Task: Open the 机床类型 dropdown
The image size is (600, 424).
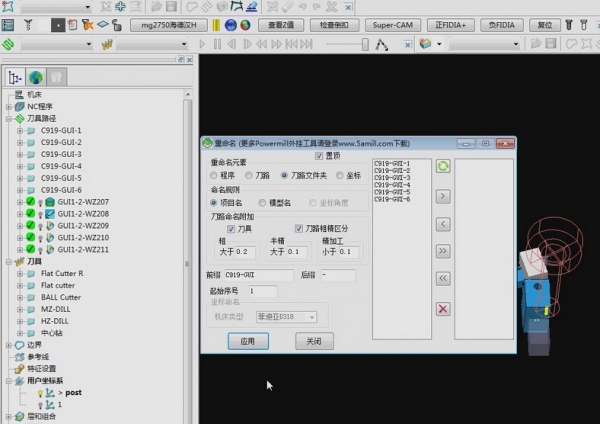Action: point(286,317)
